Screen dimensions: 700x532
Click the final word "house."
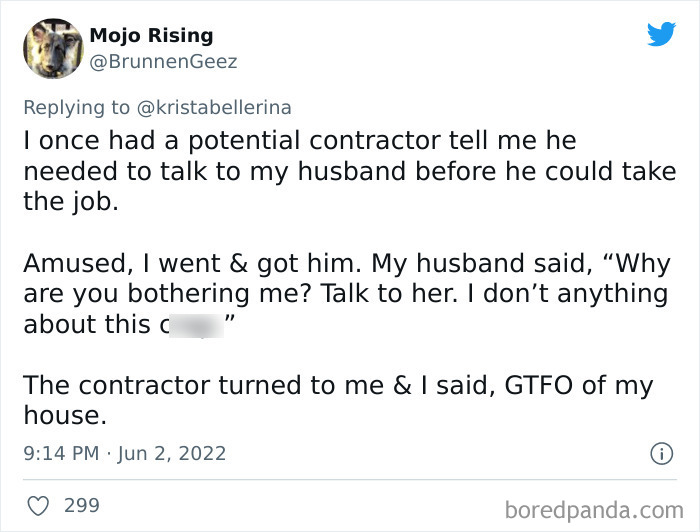(x=64, y=414)
